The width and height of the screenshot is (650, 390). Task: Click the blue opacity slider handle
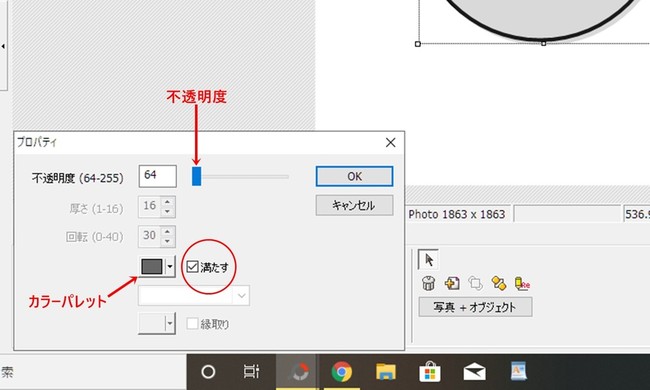(x=196, y=176)
